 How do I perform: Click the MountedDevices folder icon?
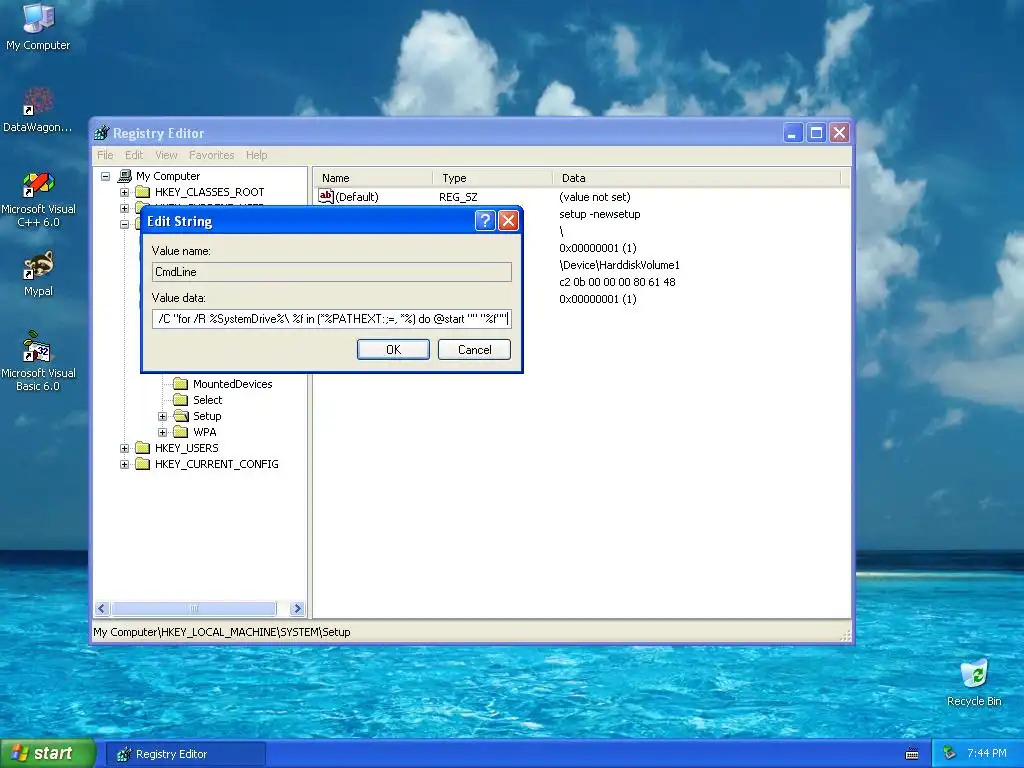coord(181,384)
